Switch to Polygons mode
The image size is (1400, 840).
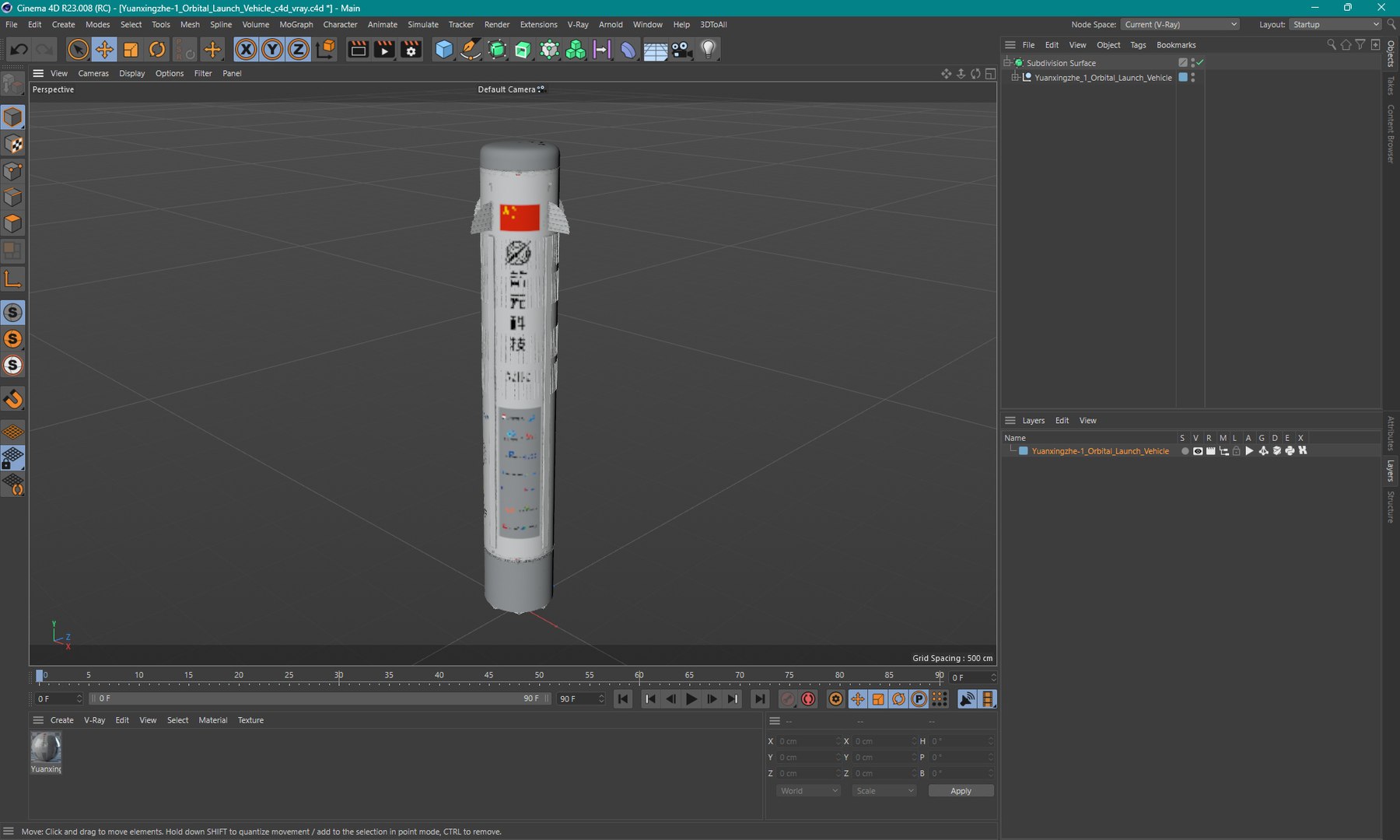point(13,224)
